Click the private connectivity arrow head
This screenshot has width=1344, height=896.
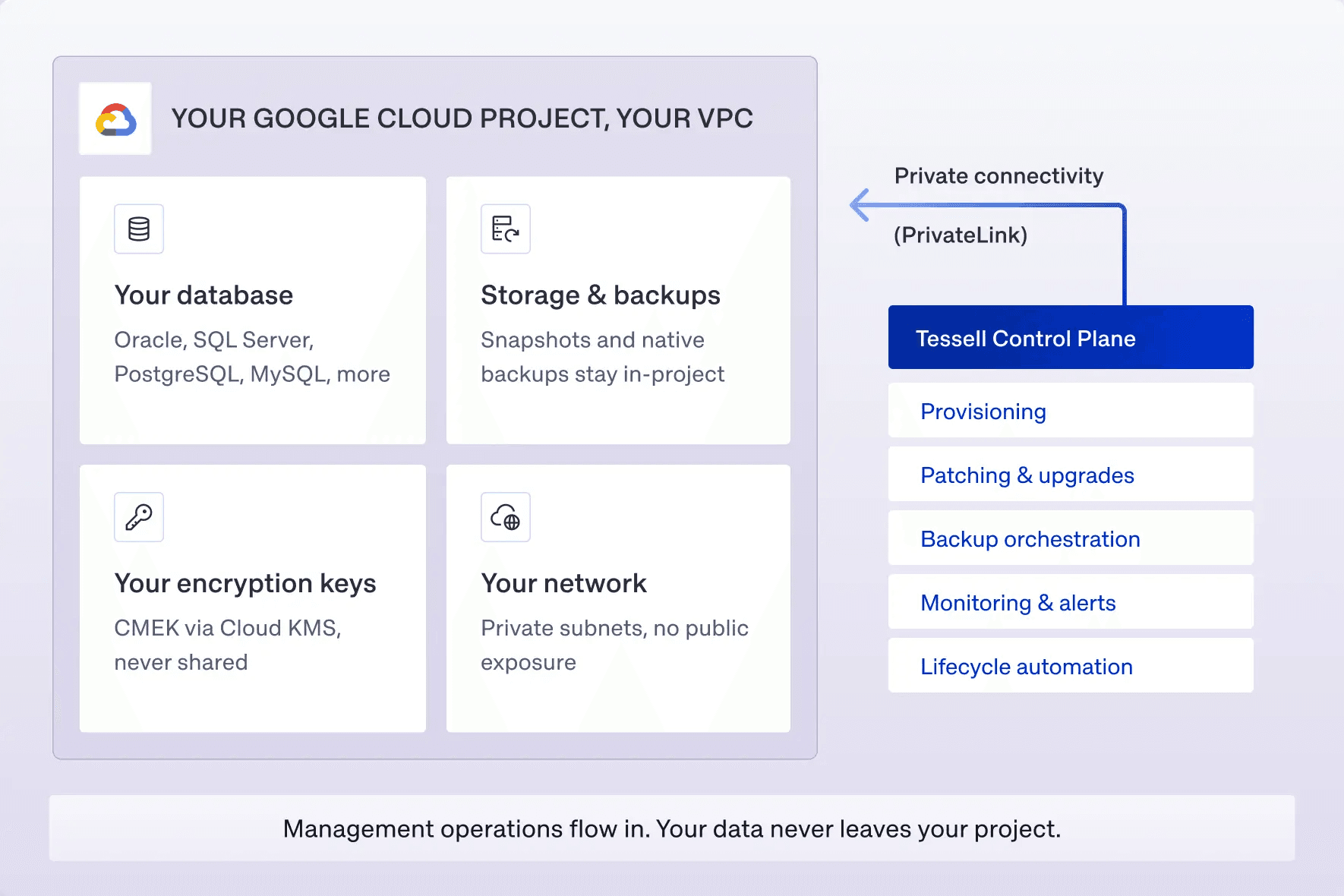(860, 205)
